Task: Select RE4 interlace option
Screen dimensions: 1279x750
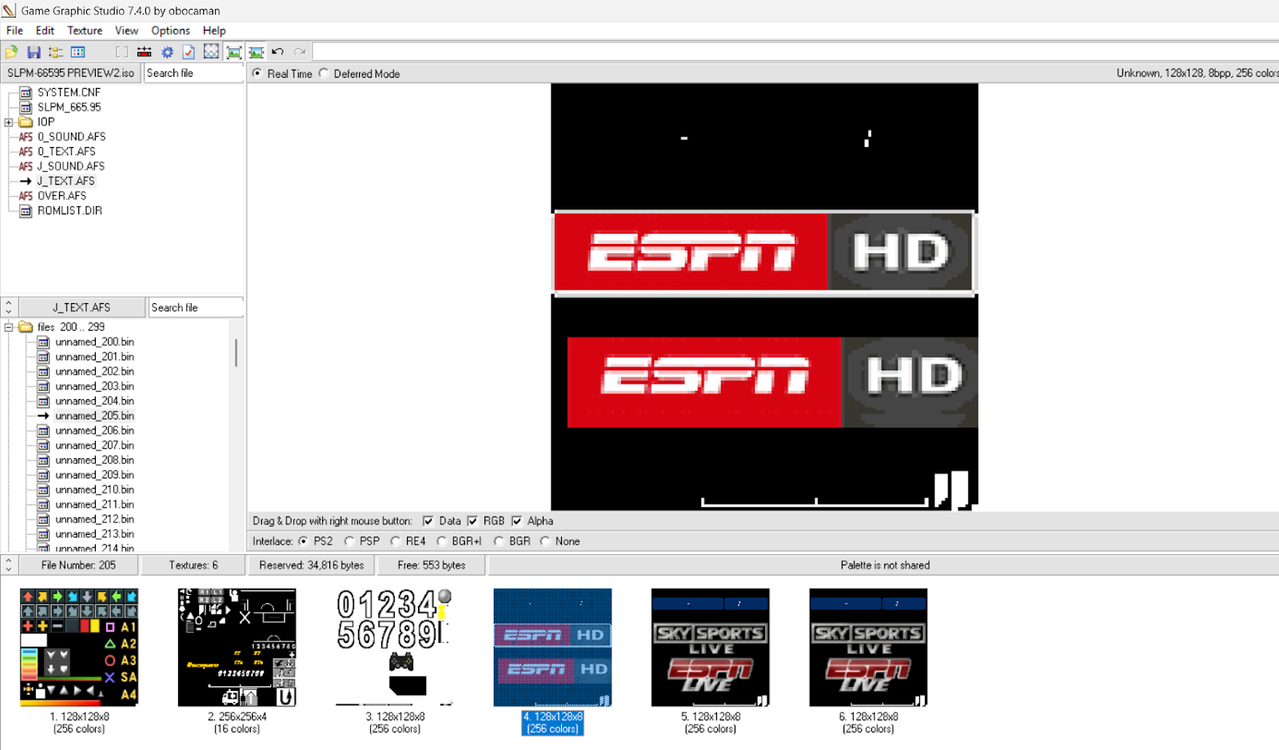Action: (x=396, y=541)
